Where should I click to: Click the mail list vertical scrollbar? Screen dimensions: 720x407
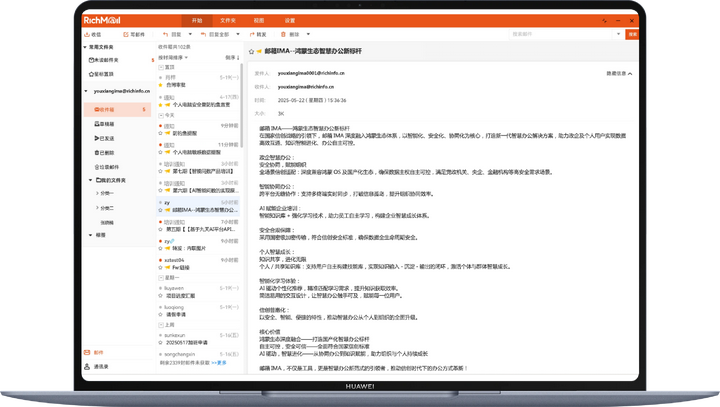pyautogui.click(x=242, y=106)
